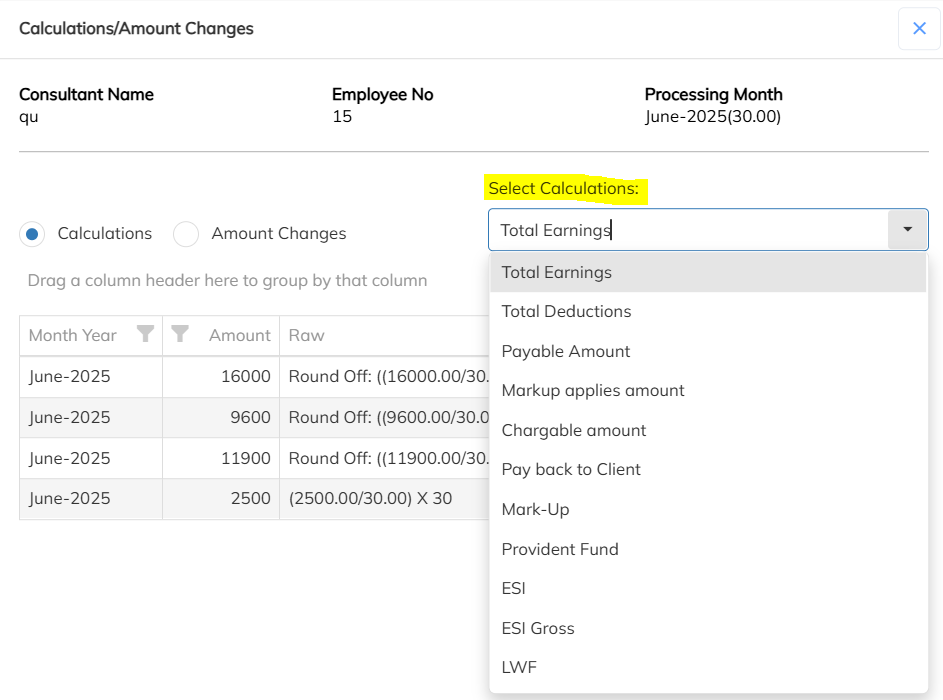The image size is (943, 700).
Task: Click Round Off ((16000.00/30 raw cell
Action: pos(384,376)
